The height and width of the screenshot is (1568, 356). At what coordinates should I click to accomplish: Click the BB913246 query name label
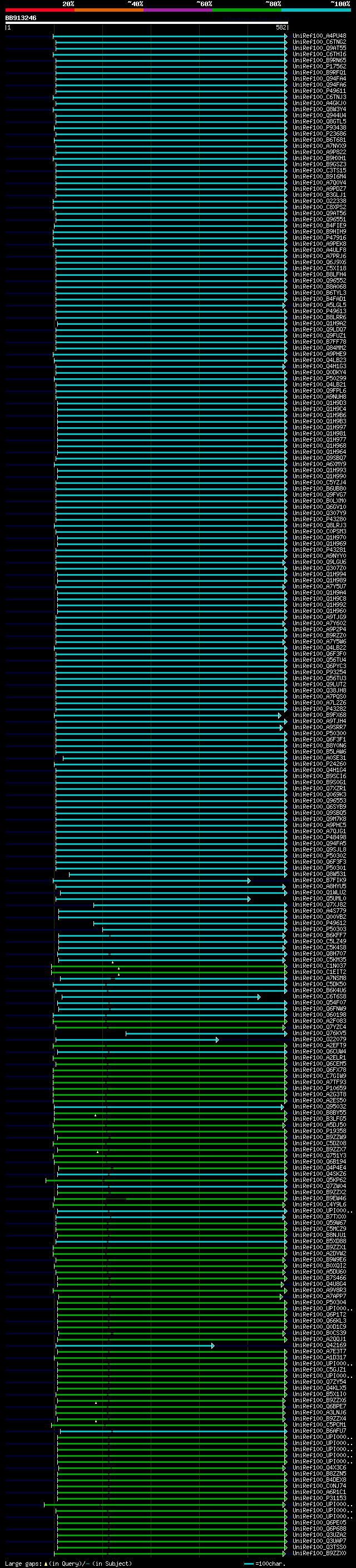[21, 18]
